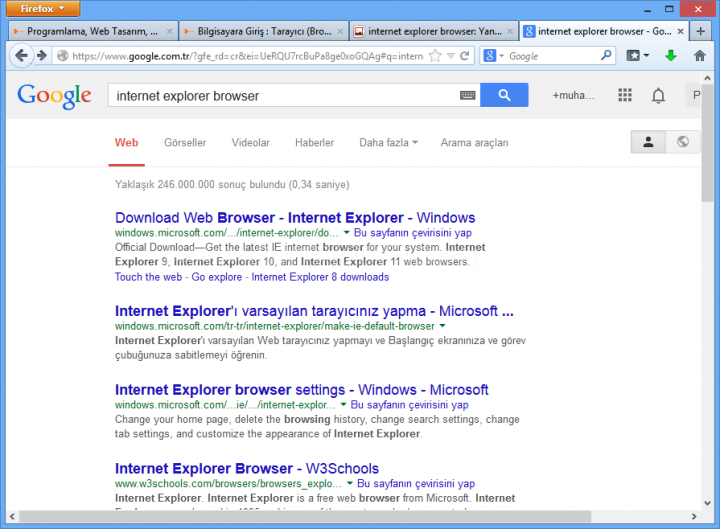Expand the Daha fazla dropdown
The image size is (720, 529).
click(388, 143)
